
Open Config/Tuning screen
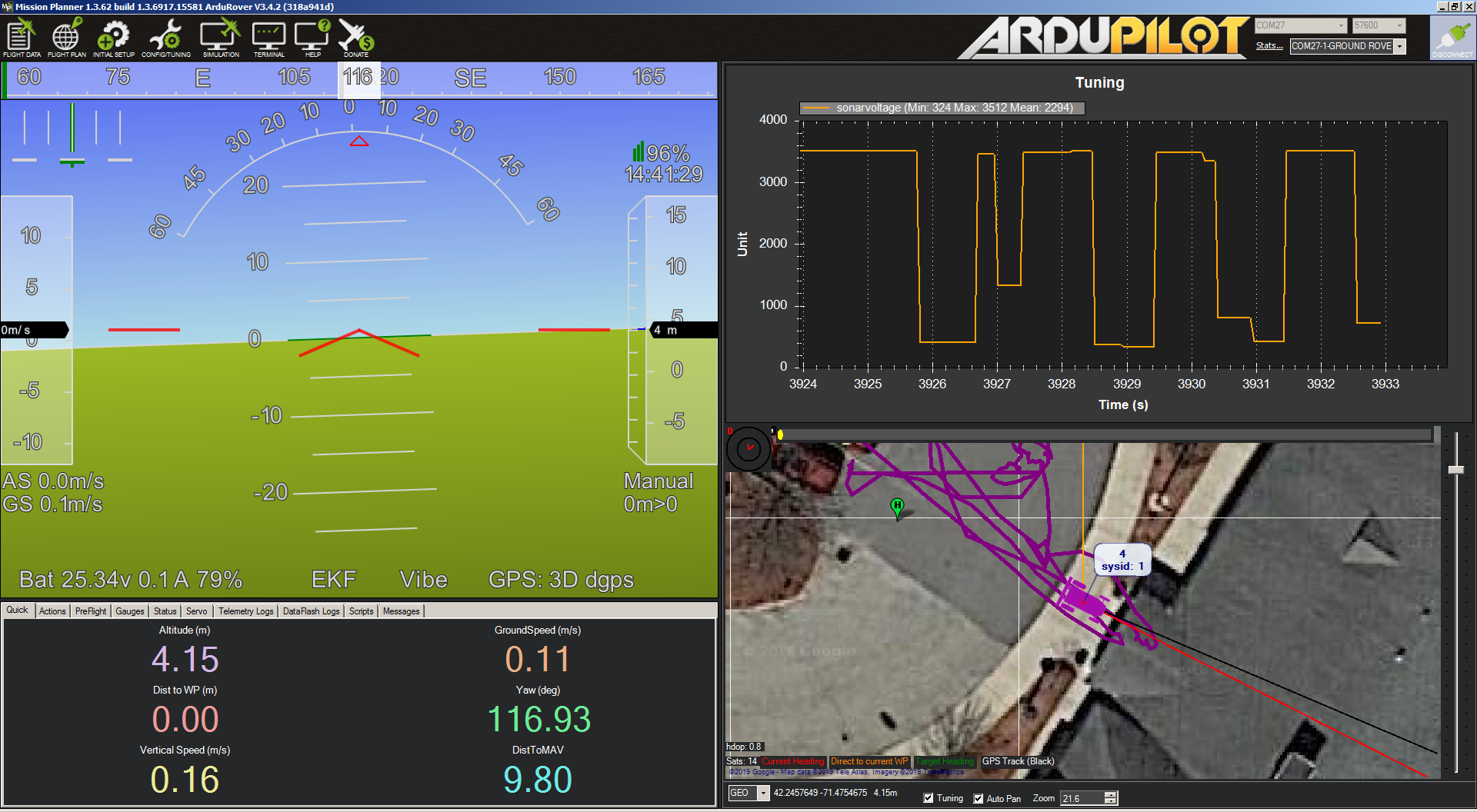166,38
